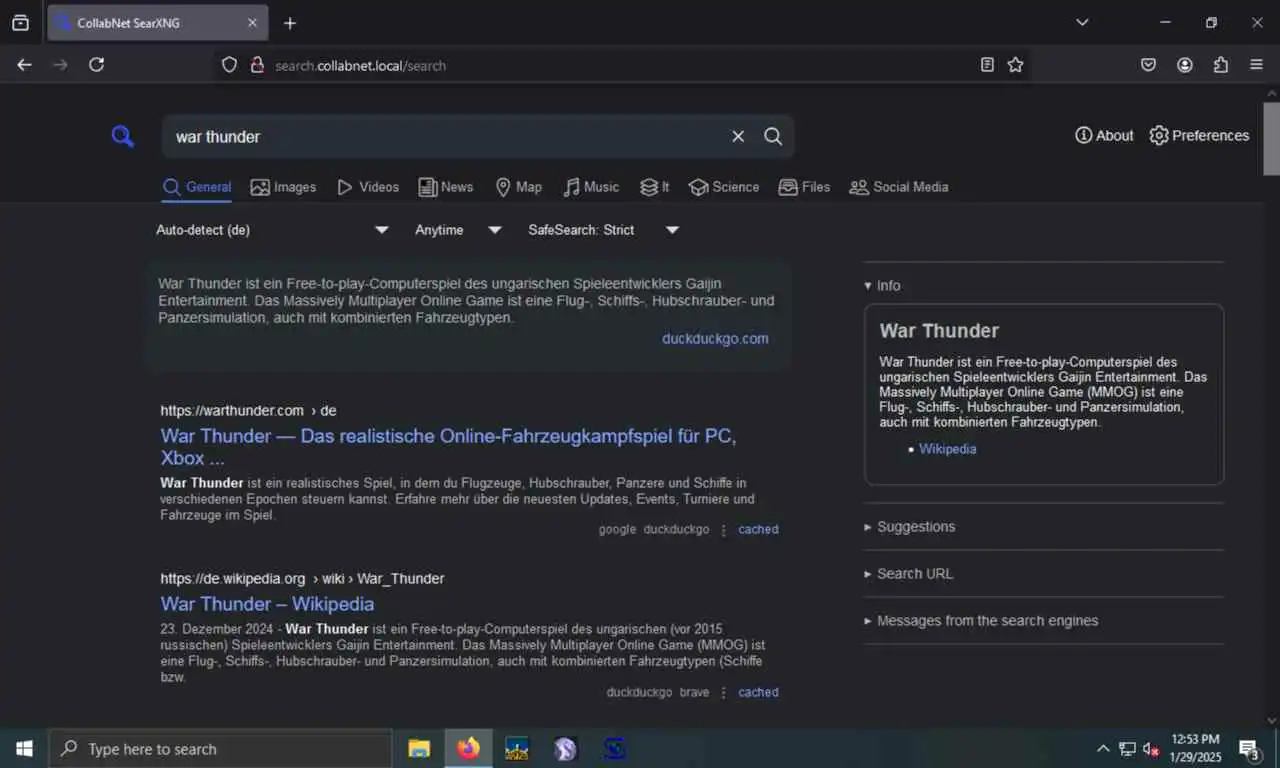Viewport: 1280px width, 768px height.
Task: Expand Messages from the search engines
Action: (981, 621)
